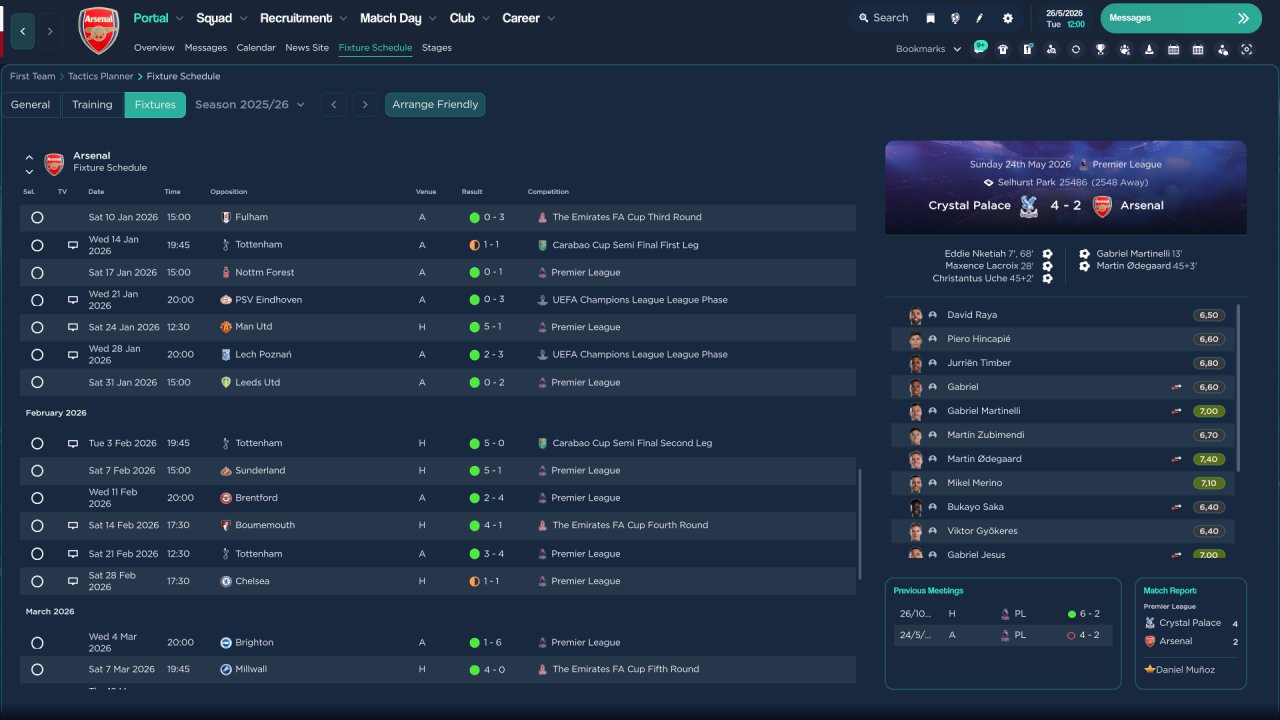Select the Leeds Utd fixture radio button
This screenshot has width=1280, height=720.
(x=37, y=382)
